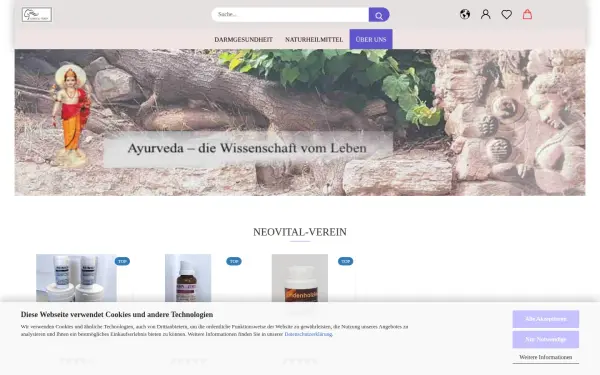Open the first product with two white bottles

(77, 278)
